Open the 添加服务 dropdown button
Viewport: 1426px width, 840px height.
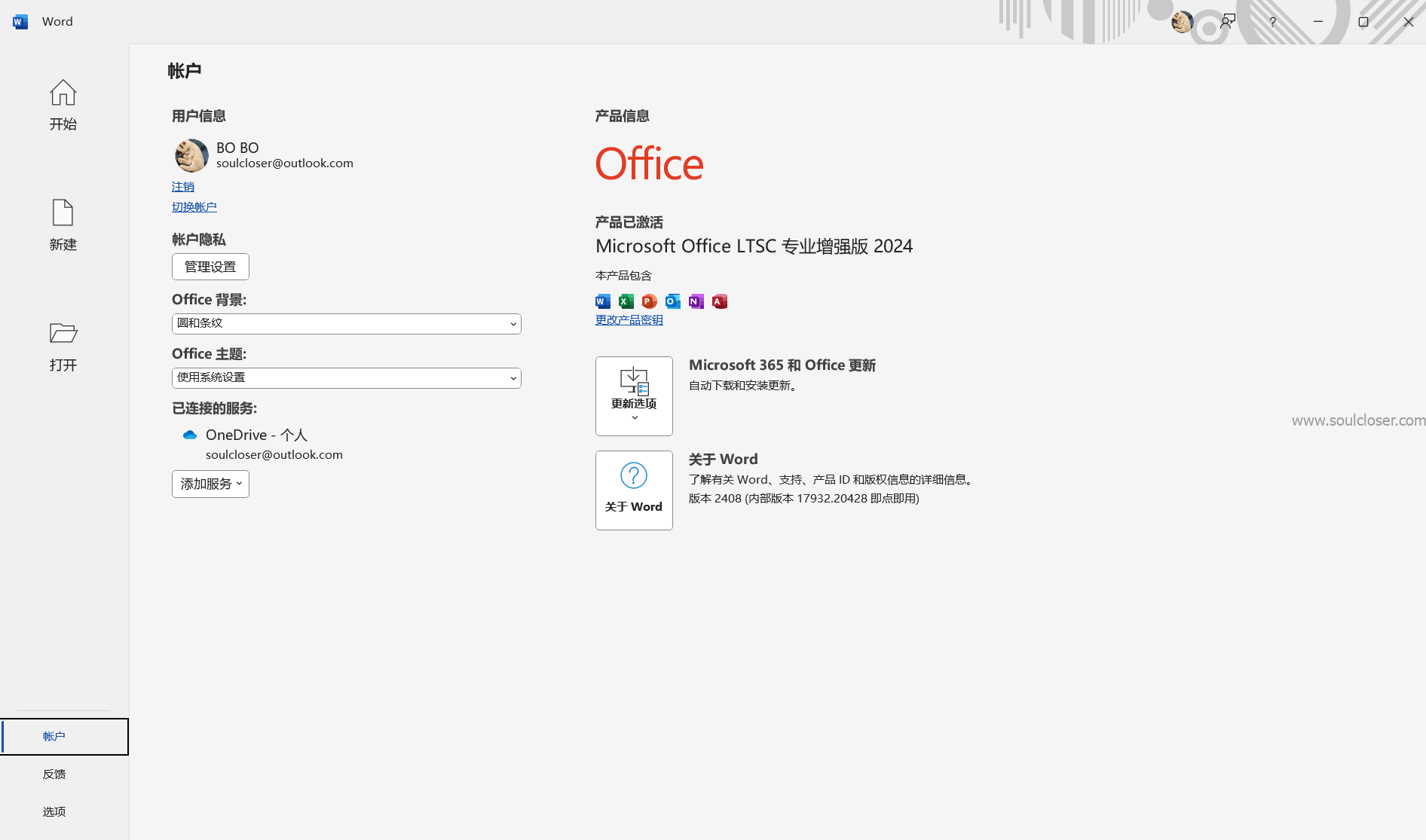(x=210, y=484)
